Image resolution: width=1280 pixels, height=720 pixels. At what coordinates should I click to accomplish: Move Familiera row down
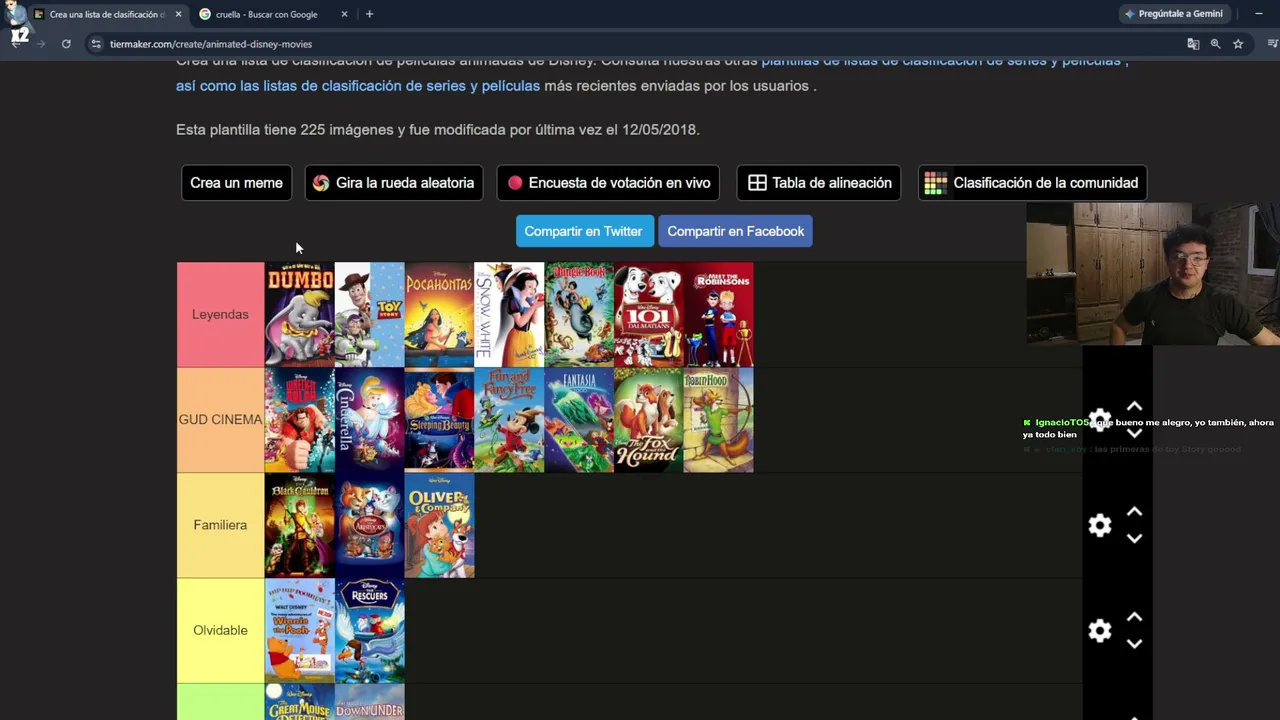pos(1134,538)
